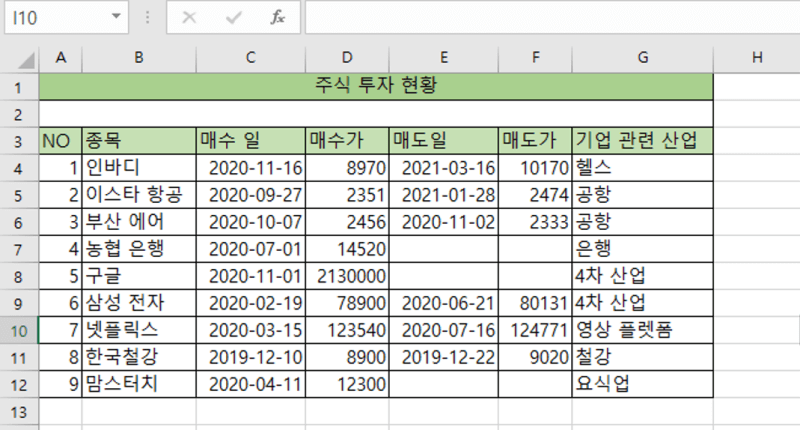Click purchase price '2130000'
Viewport: 800px width, 430px height.
click(347, 276)
